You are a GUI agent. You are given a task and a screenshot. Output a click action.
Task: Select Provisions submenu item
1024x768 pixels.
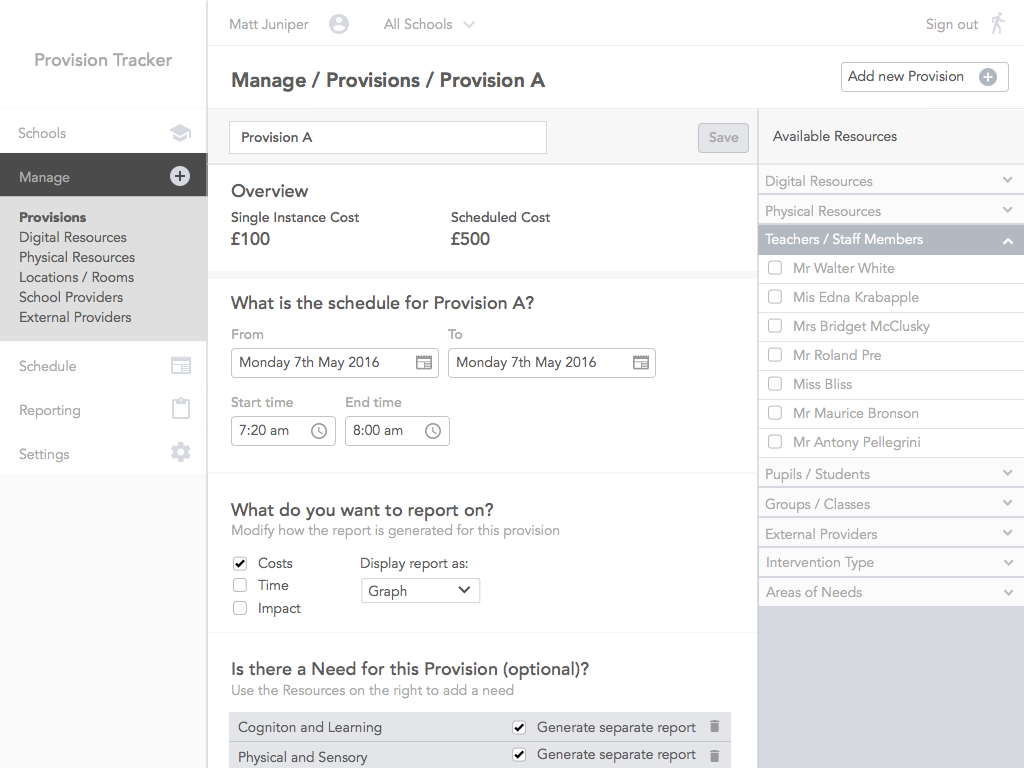[52, 217]
